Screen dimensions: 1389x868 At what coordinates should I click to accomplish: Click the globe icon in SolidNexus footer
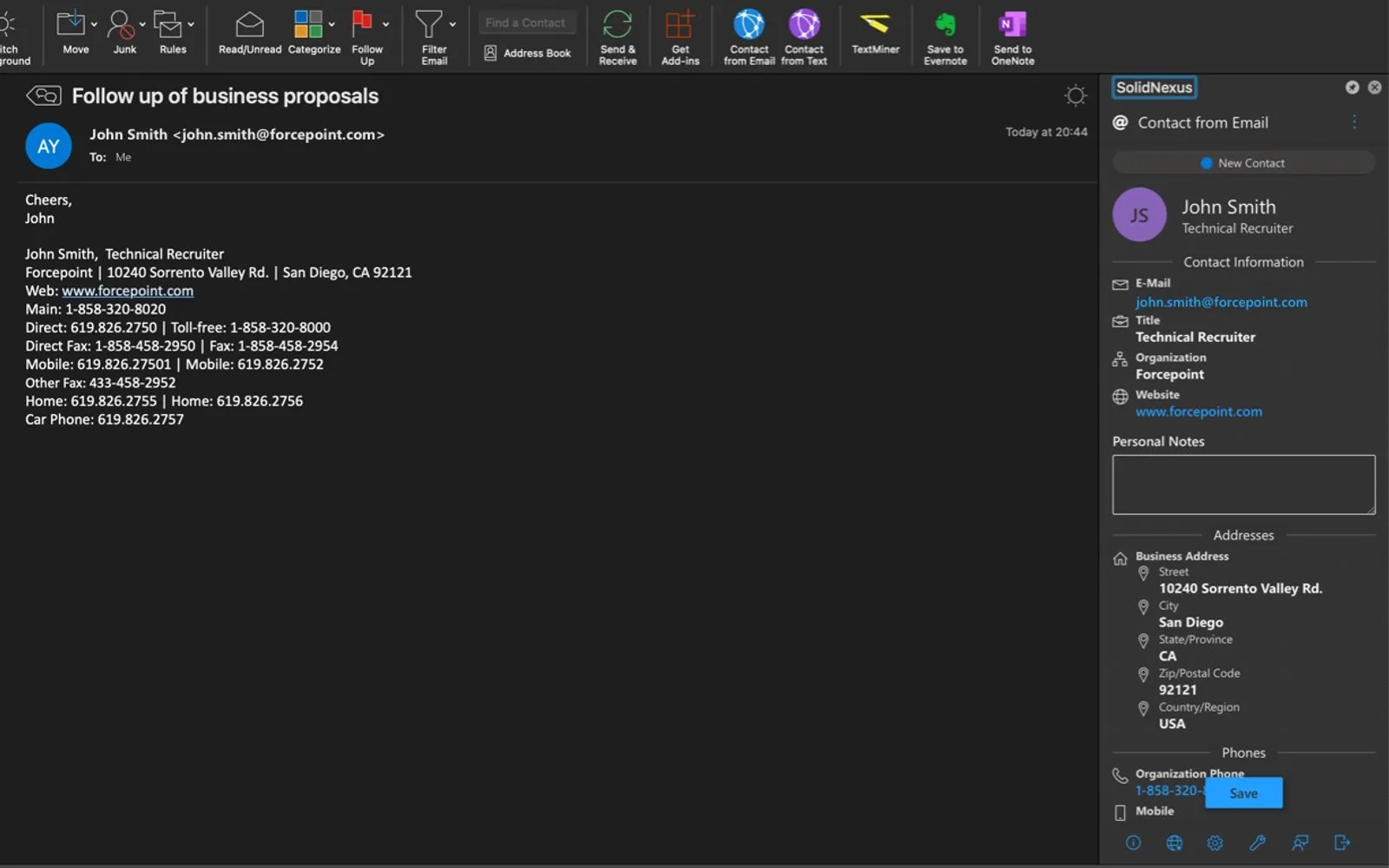pyautogui.click(x=1175, y=843)
